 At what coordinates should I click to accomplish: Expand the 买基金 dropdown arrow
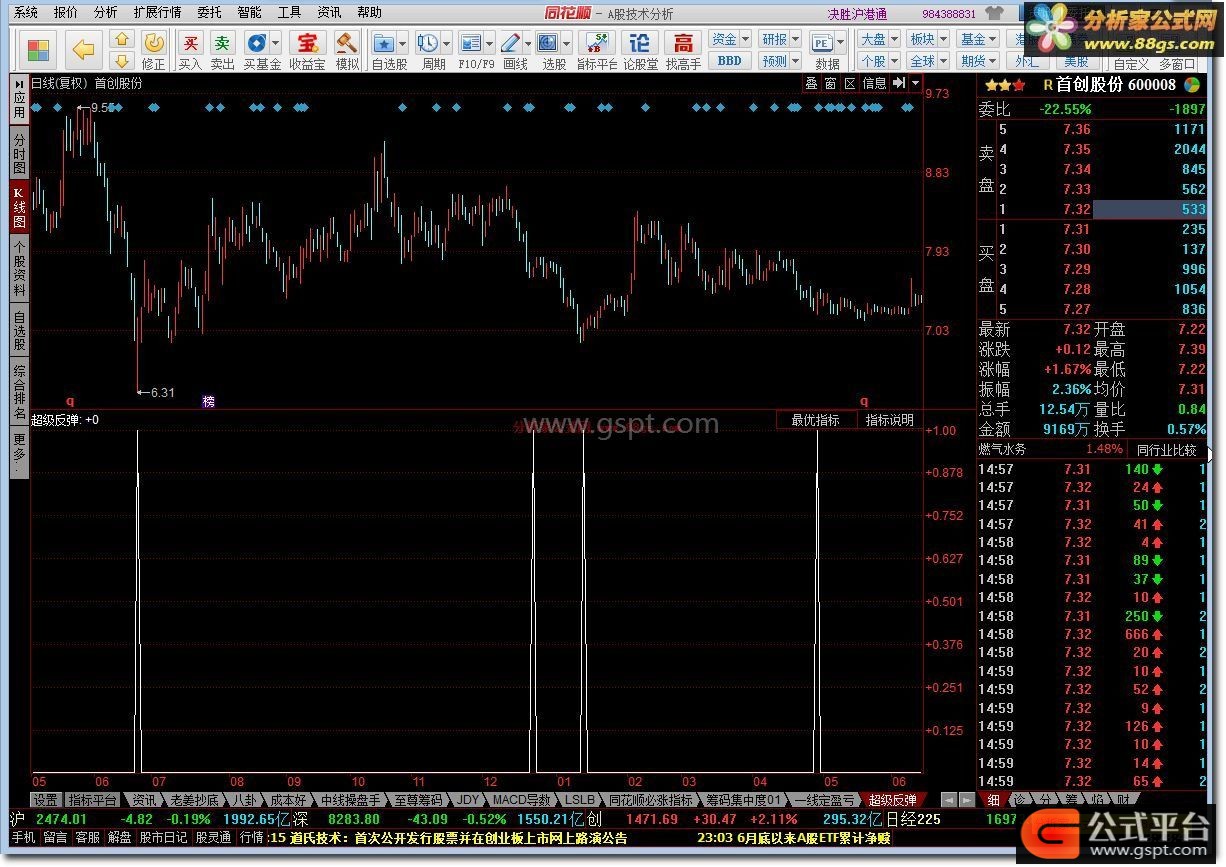point(277,44)
